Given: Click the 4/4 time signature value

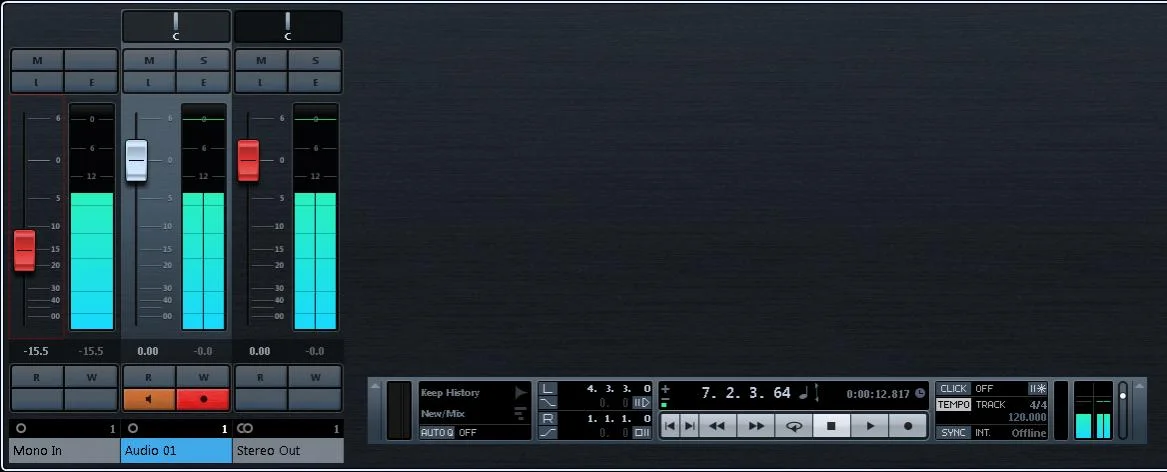Looking at the screenshot, I should pyautogui.click(x=1036, y=404).
